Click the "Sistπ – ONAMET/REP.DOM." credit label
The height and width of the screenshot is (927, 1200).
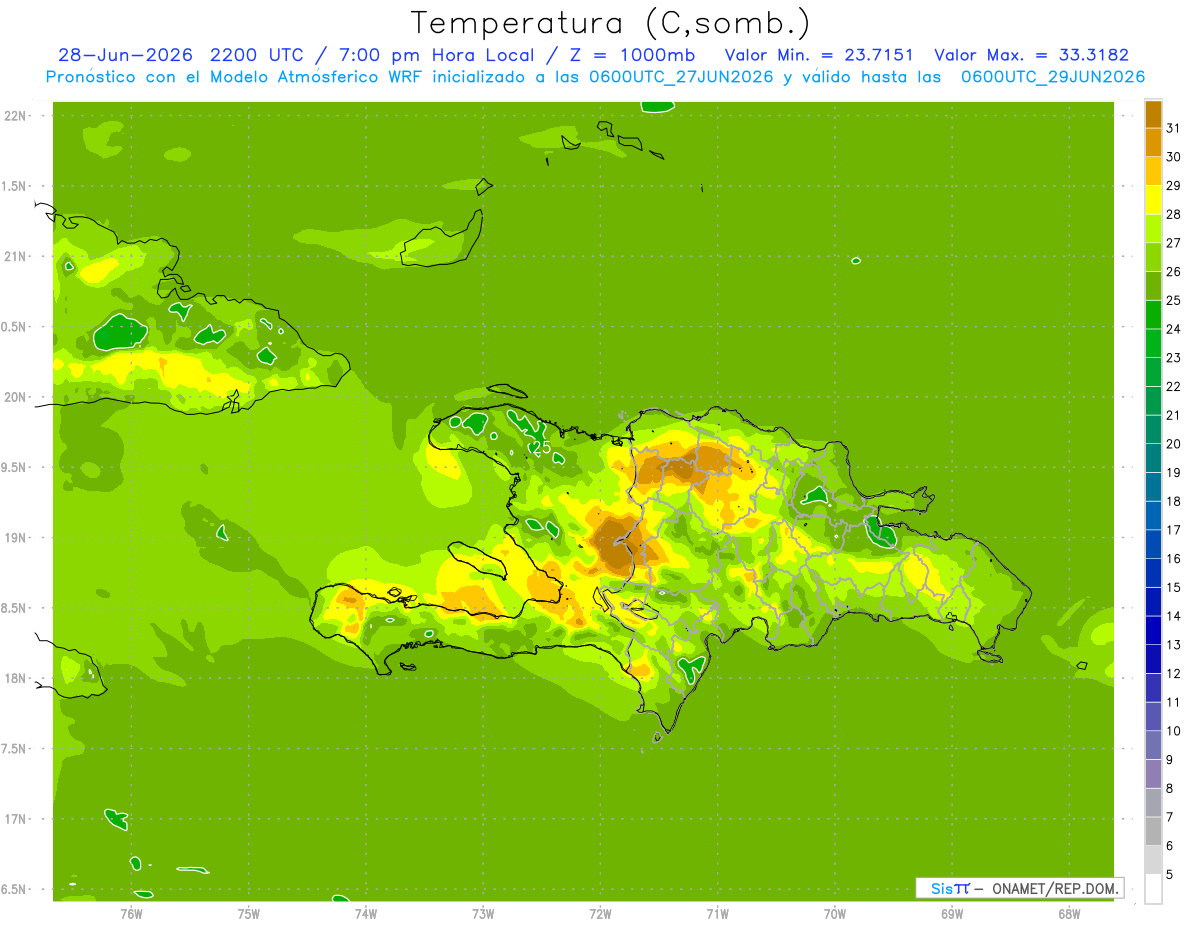click(1020, 888)
